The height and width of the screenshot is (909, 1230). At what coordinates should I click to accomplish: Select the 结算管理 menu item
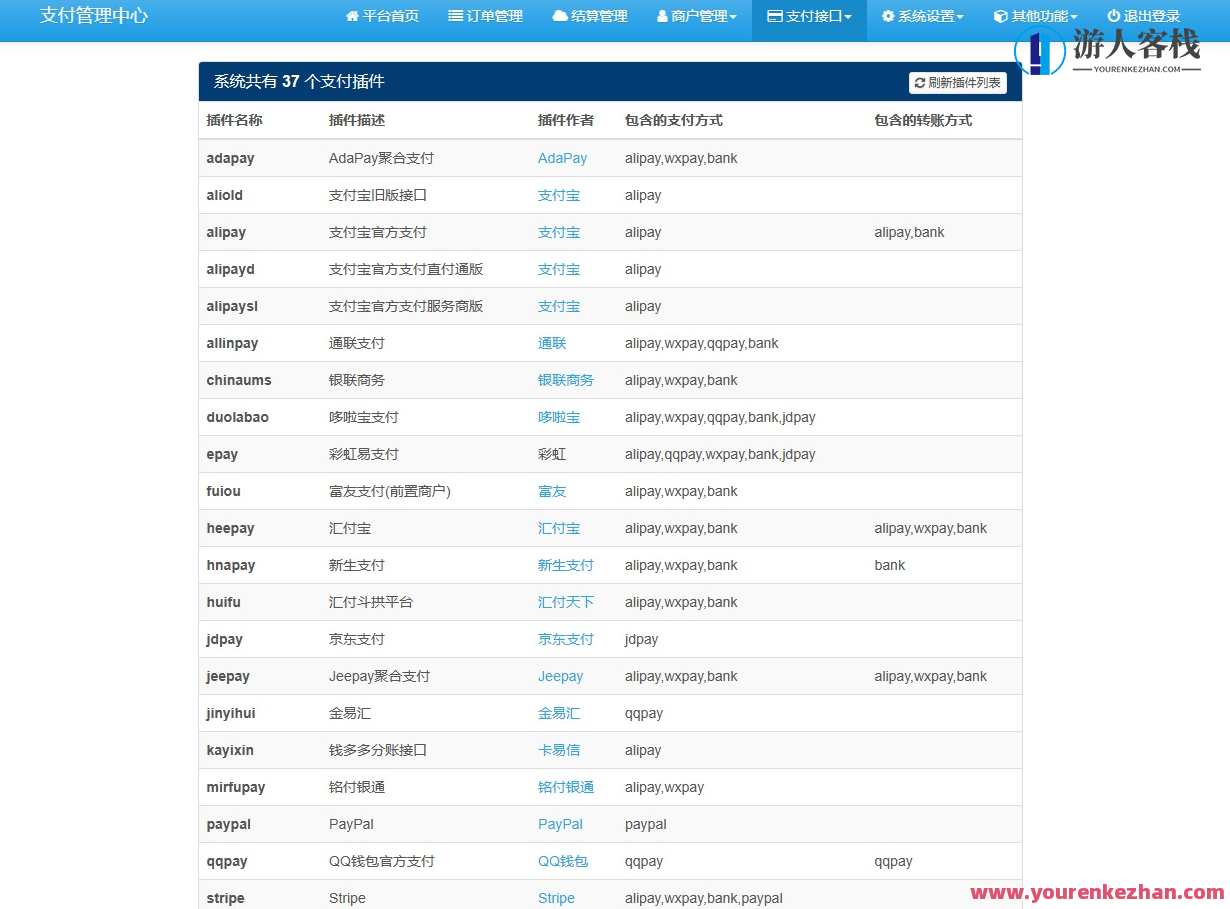[589, 15]
